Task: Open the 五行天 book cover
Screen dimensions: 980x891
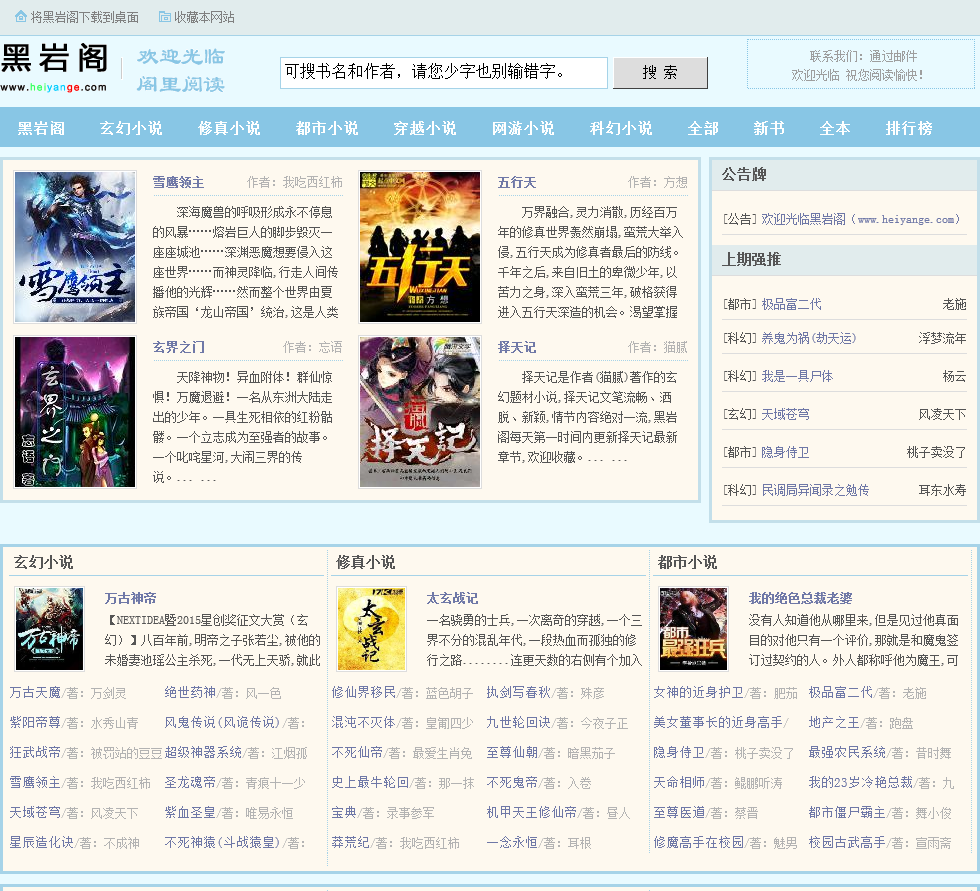Action: point(420,247)
